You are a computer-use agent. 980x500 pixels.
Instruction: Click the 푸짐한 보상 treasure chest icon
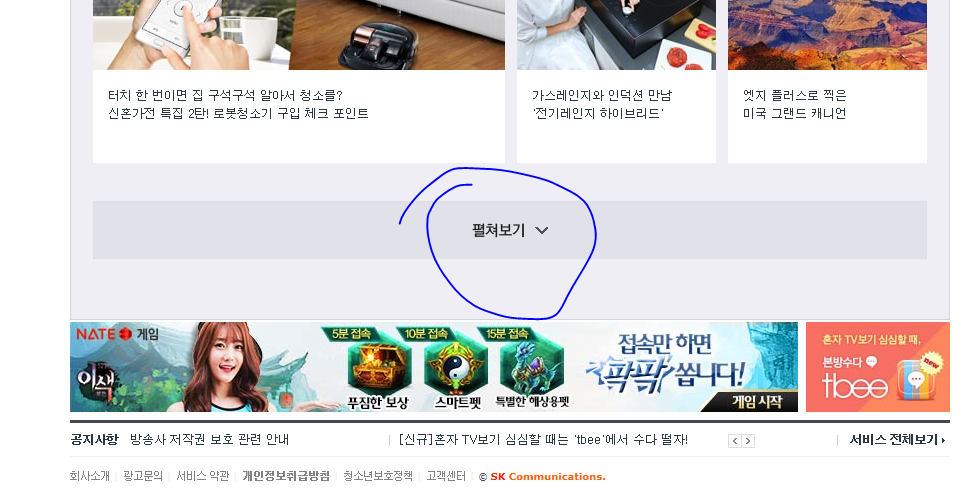pyautogui.click(x=378, y=370)
